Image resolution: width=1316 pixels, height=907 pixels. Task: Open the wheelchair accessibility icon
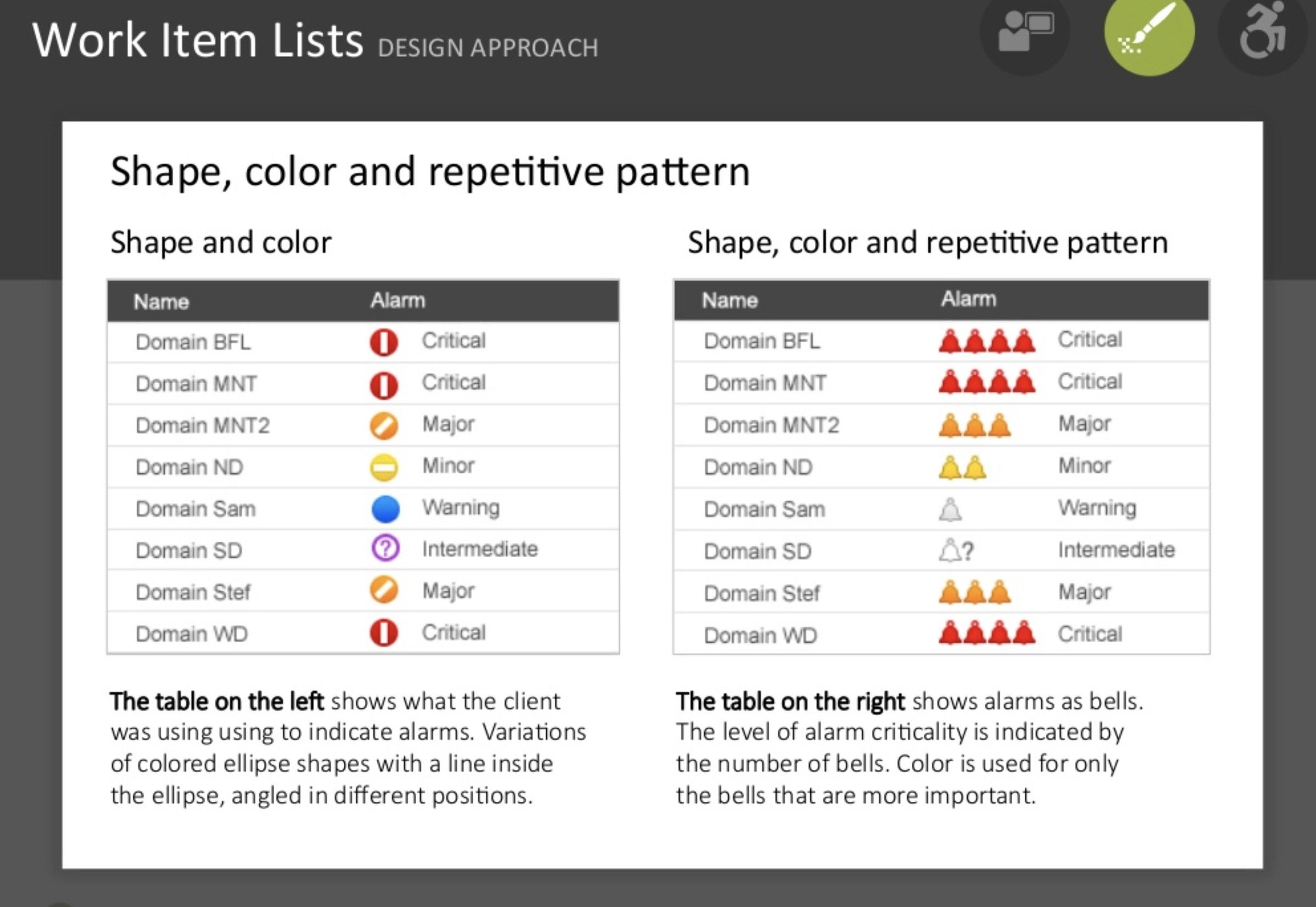[1264, 31]
